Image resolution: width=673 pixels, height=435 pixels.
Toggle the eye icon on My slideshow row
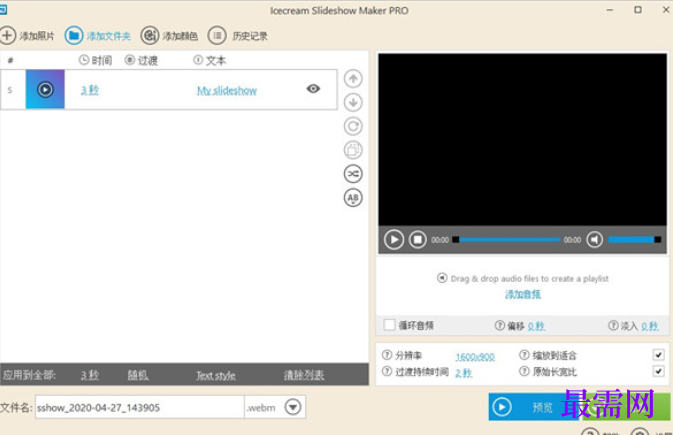pos(313,88)
